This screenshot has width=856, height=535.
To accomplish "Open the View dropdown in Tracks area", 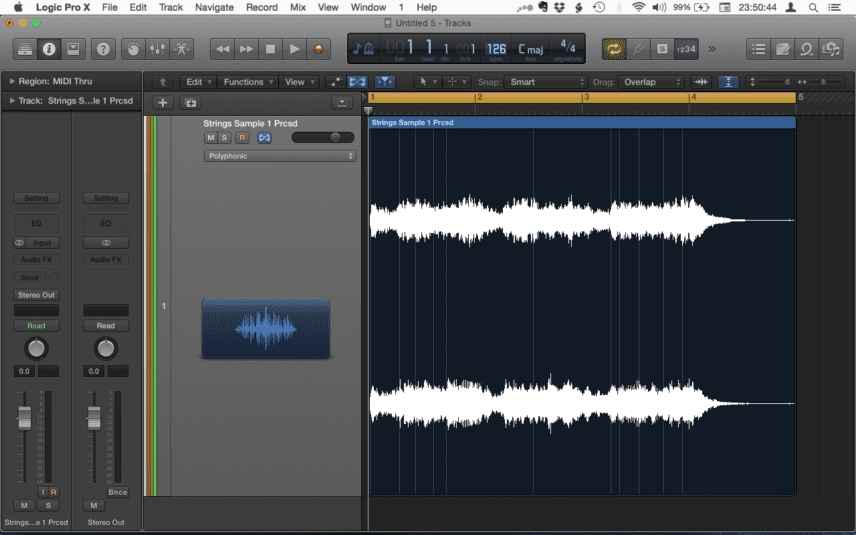I will (299, 82).
